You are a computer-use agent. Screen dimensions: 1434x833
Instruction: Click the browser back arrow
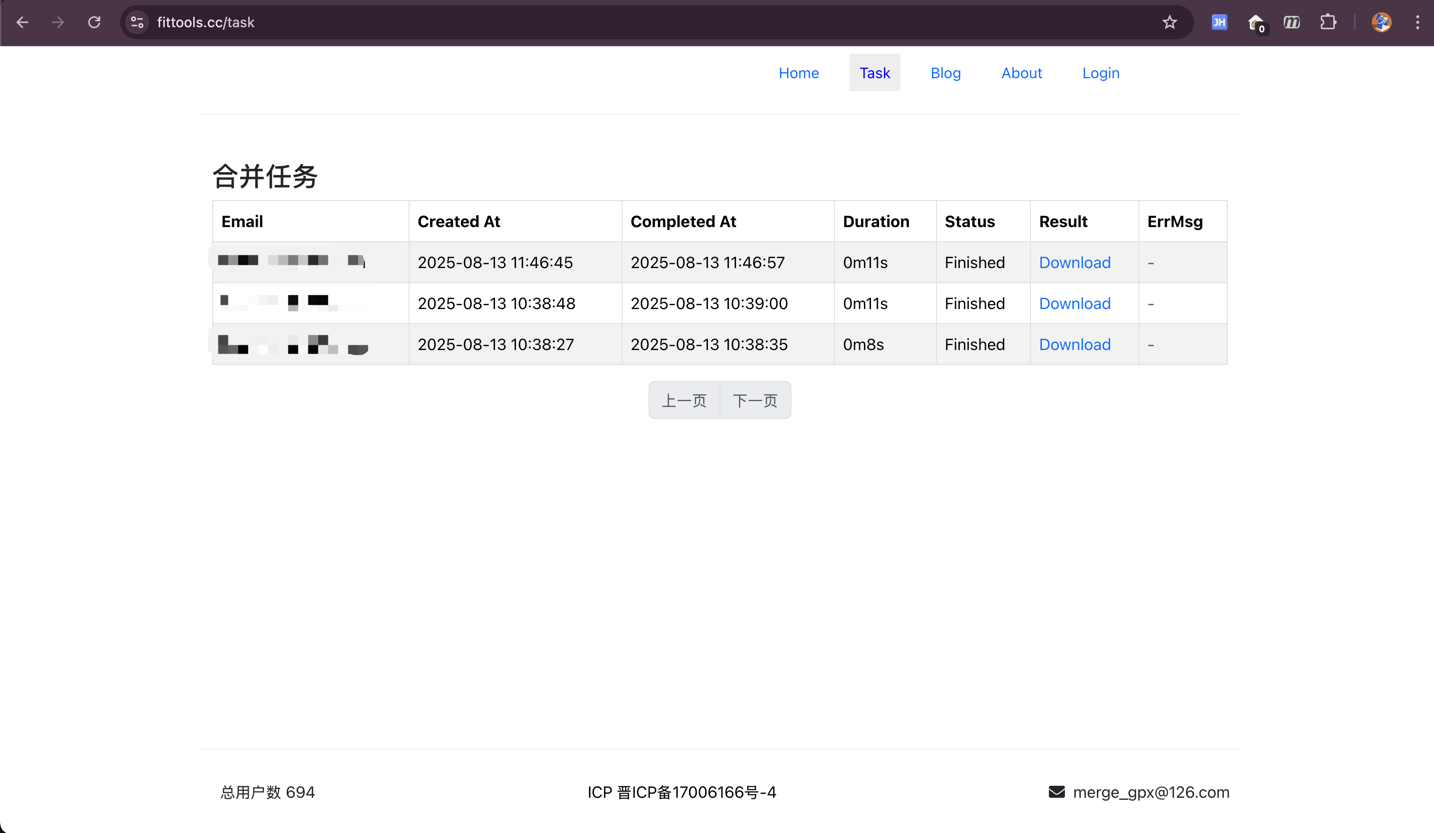[22, 22]
